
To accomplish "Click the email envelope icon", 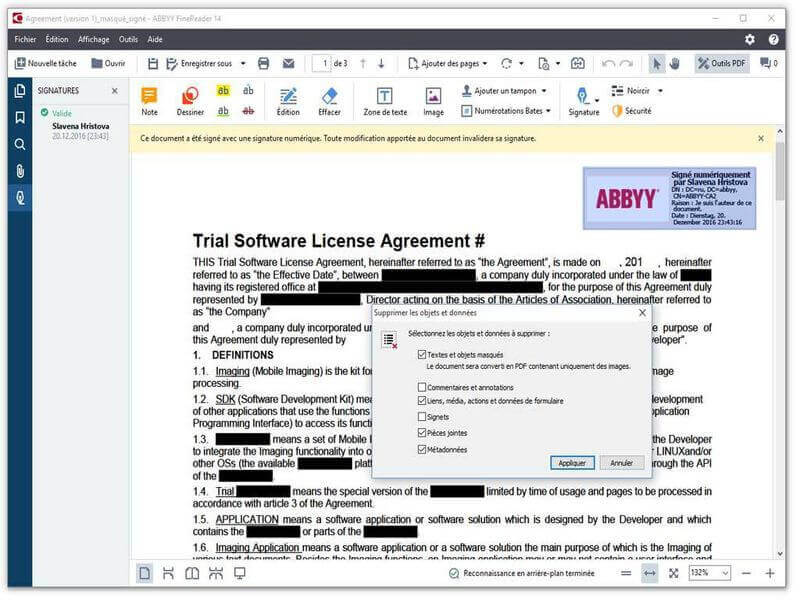I will coord(288,63).
